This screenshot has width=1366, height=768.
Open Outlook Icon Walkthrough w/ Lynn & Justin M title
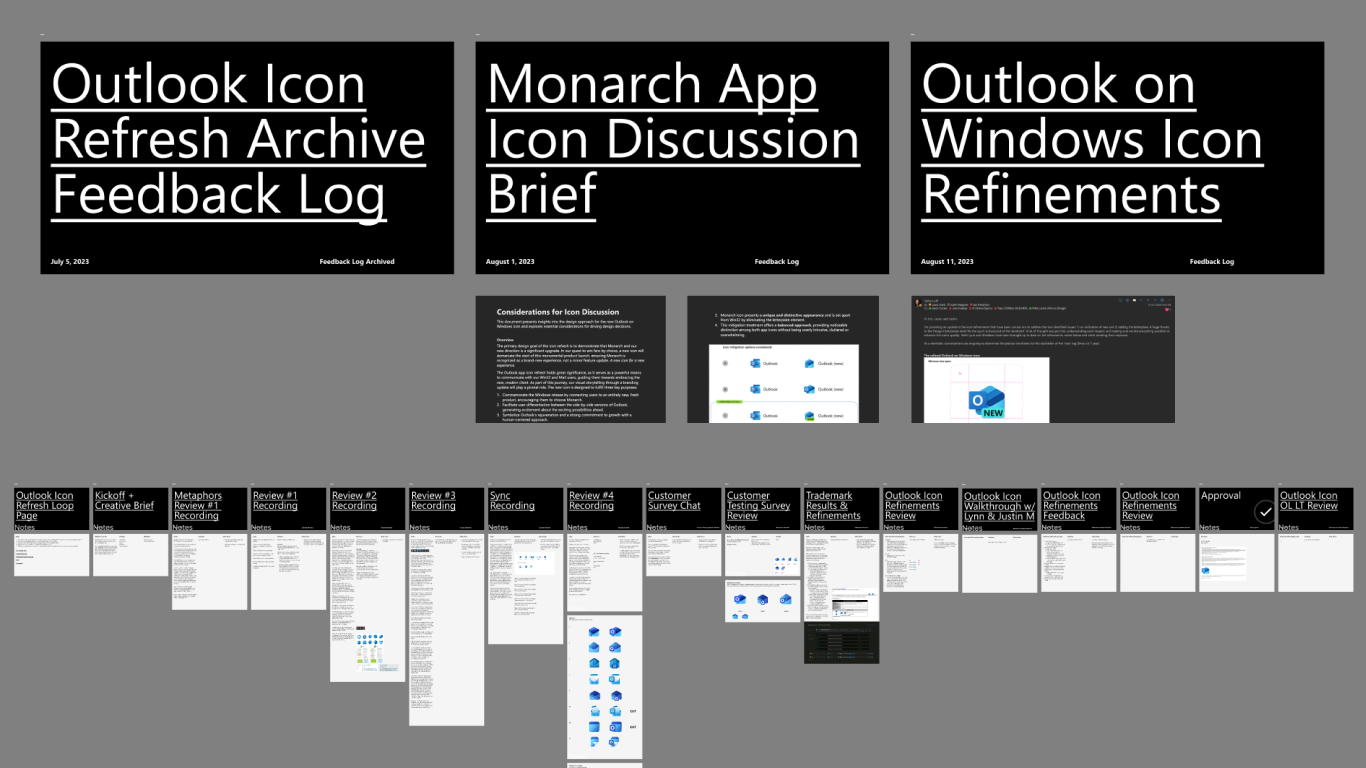999,506
